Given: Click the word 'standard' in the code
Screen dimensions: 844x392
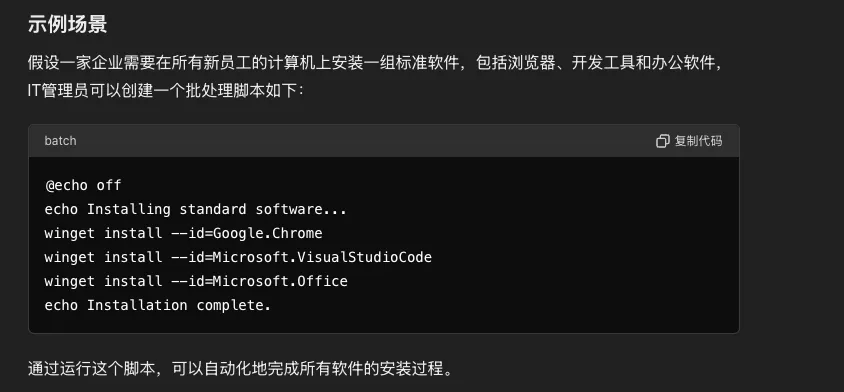Looking at the screenshot, I should [213, 209].
